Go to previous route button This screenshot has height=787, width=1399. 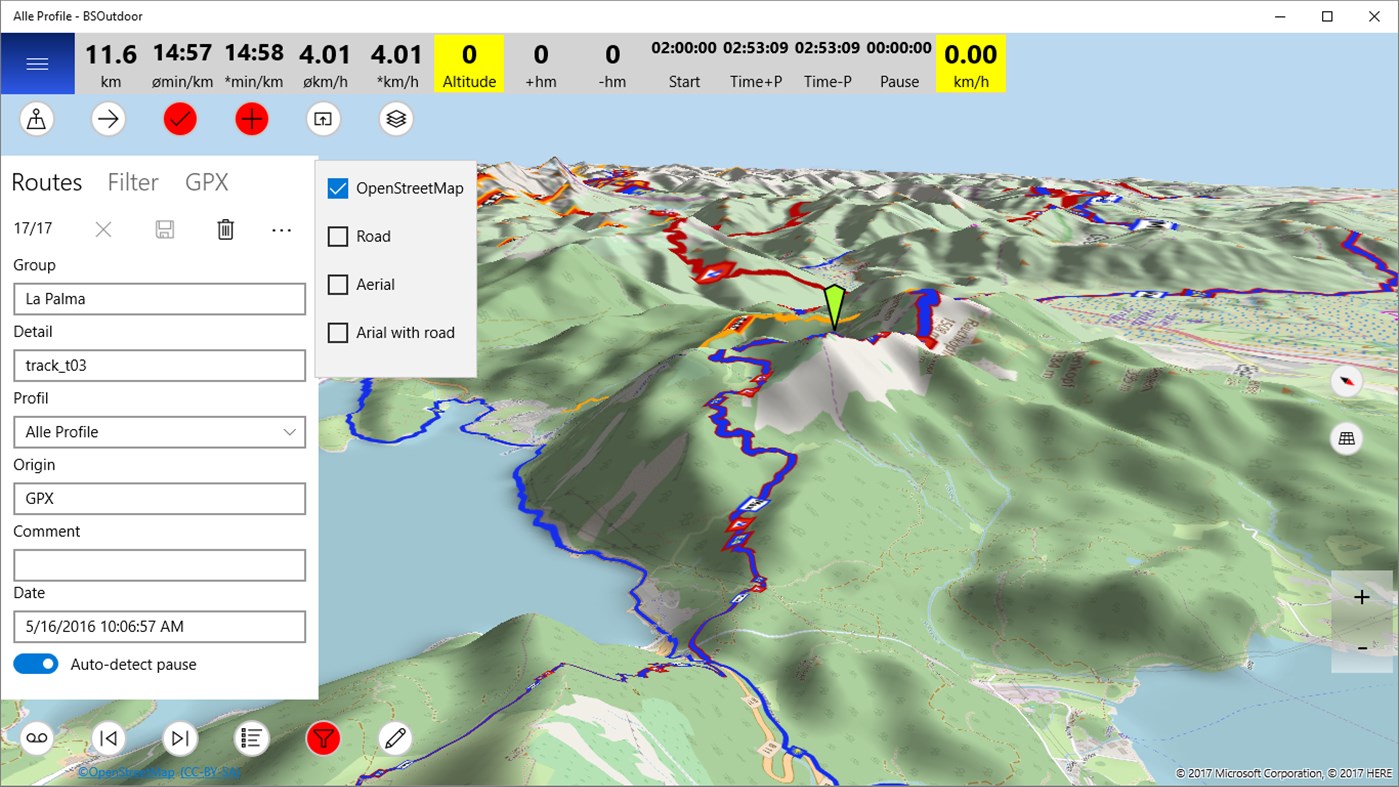click(108, 738)
